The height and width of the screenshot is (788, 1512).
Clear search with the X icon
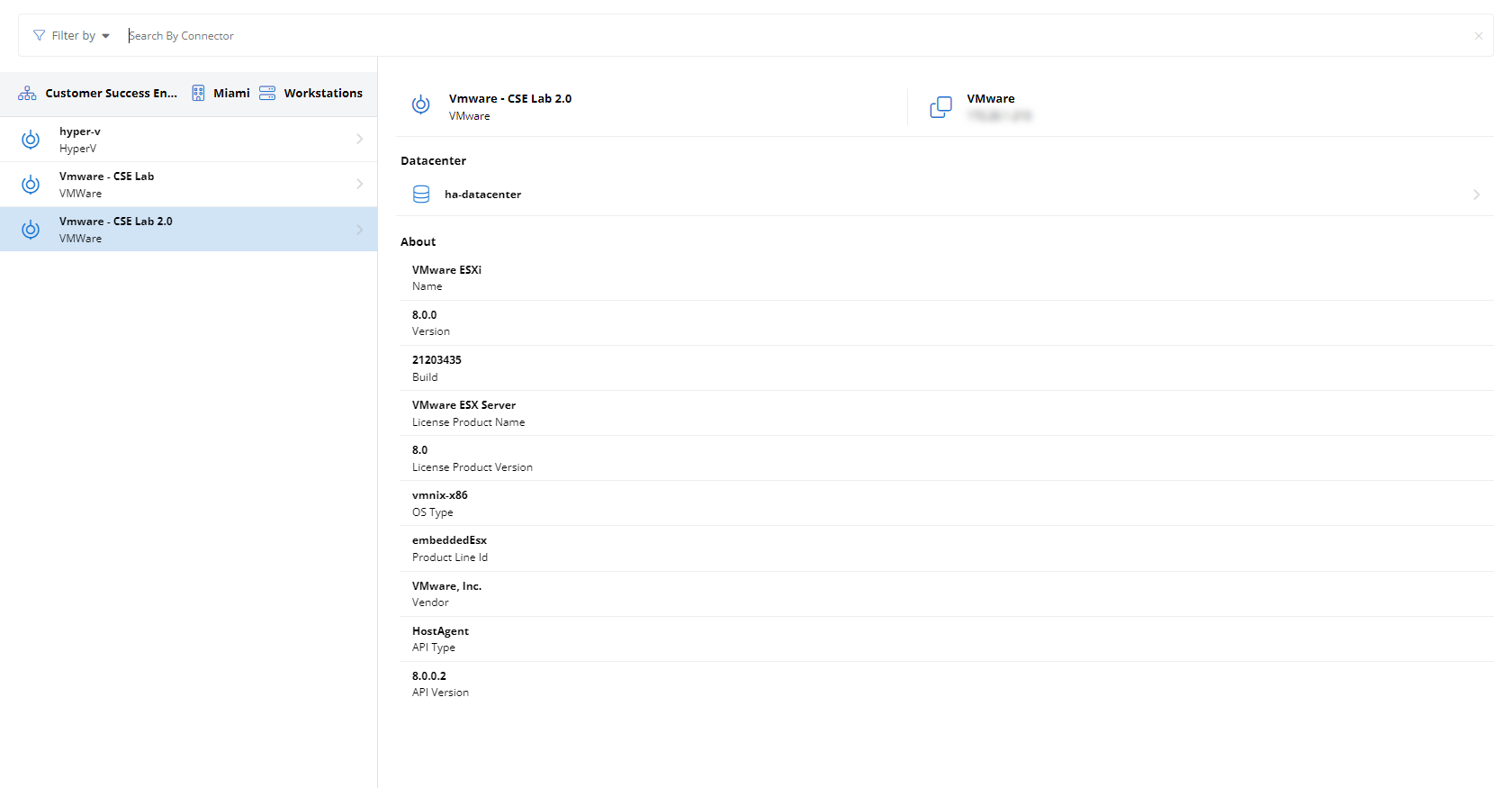[1478, 36]
